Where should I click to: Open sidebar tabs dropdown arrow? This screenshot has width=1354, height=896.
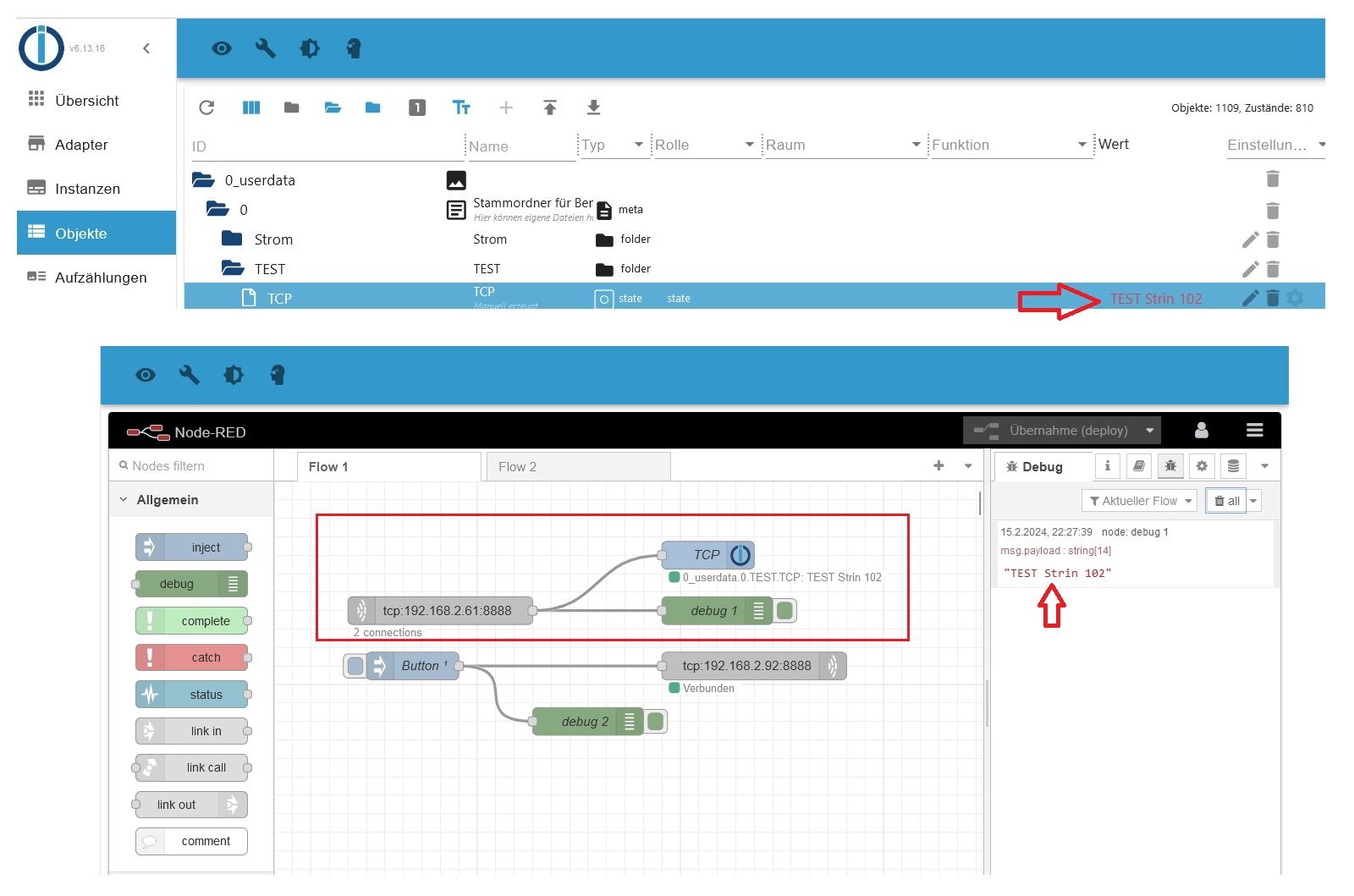click(x=1264, y=466)
